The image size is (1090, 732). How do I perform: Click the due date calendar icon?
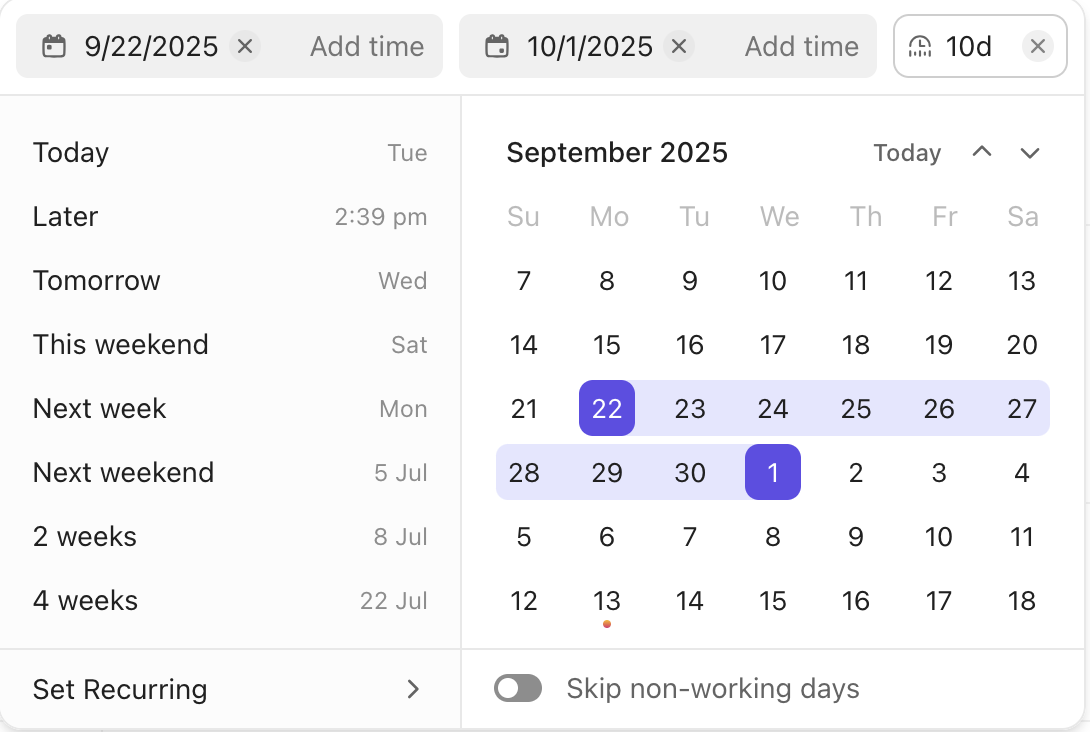497,46
